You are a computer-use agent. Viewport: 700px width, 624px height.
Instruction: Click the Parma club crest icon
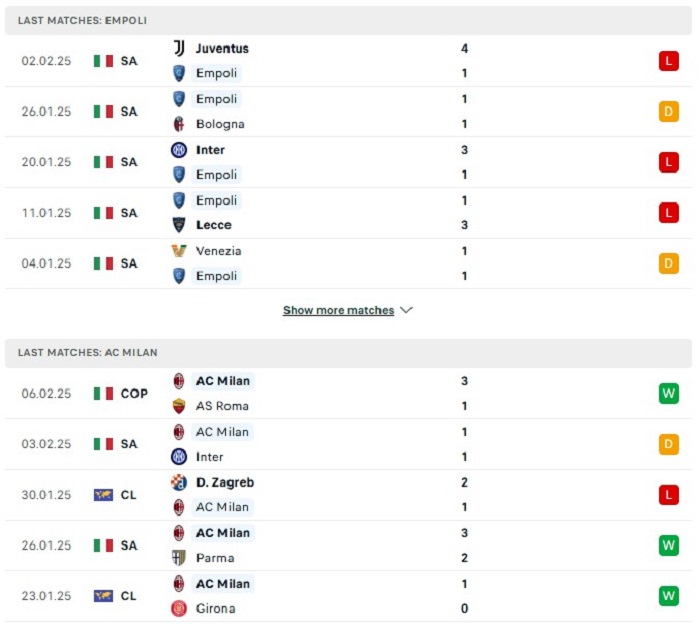179,558
